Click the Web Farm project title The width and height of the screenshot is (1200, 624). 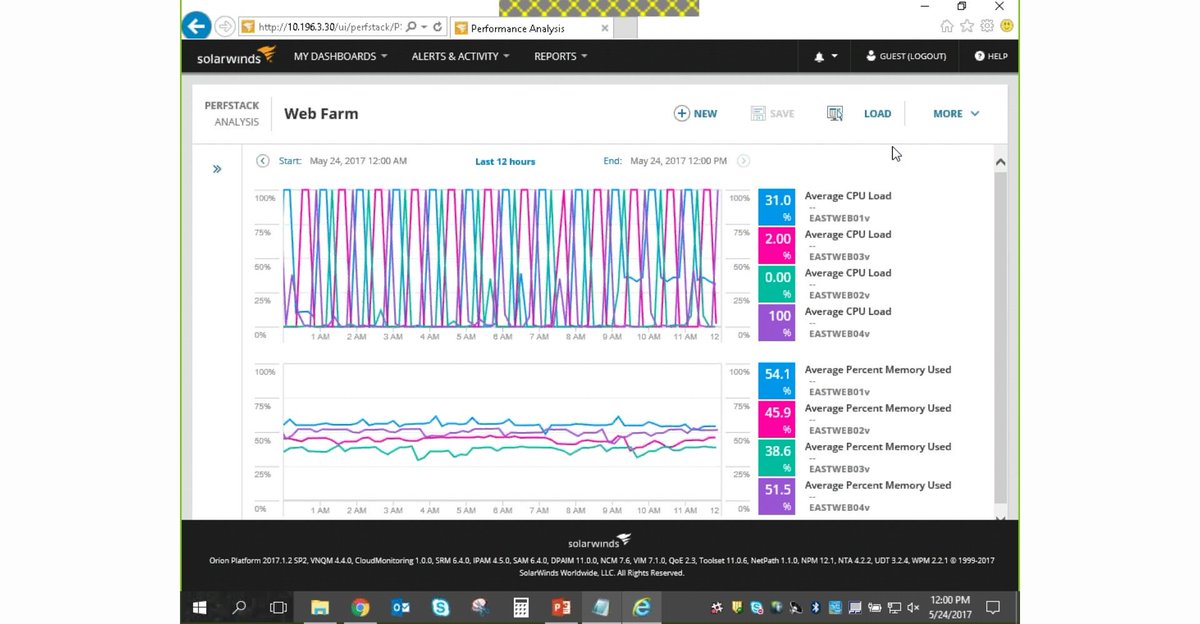pos(321,114)
